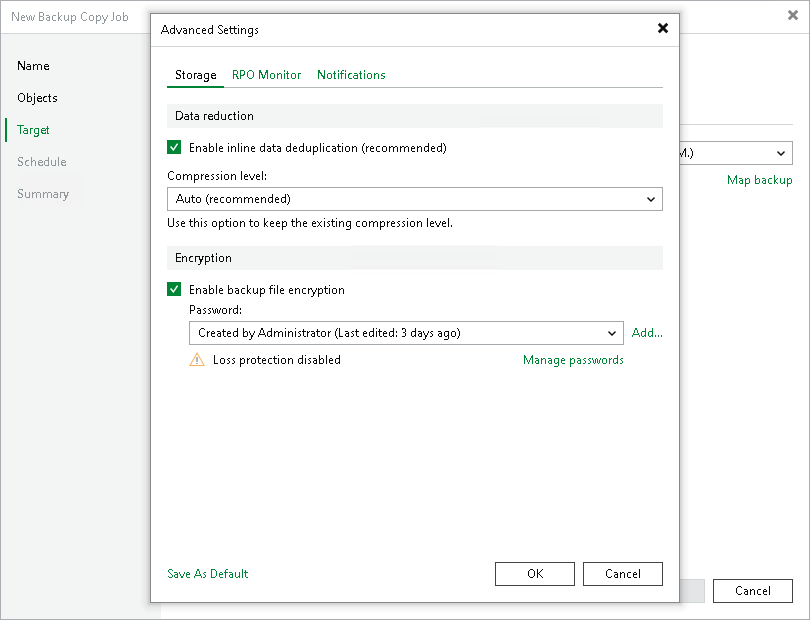Open Manage passwords
This screenshot has height=620, width=810.
573,360
